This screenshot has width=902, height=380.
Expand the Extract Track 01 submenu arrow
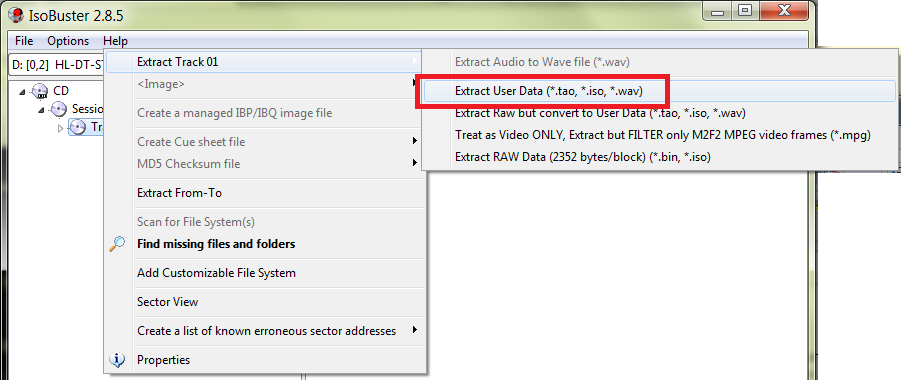(x=415, y=62)
